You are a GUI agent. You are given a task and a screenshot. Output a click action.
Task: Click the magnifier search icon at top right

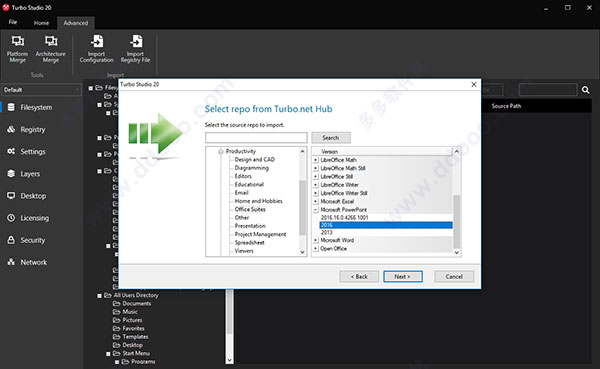(x=585, y=90)
